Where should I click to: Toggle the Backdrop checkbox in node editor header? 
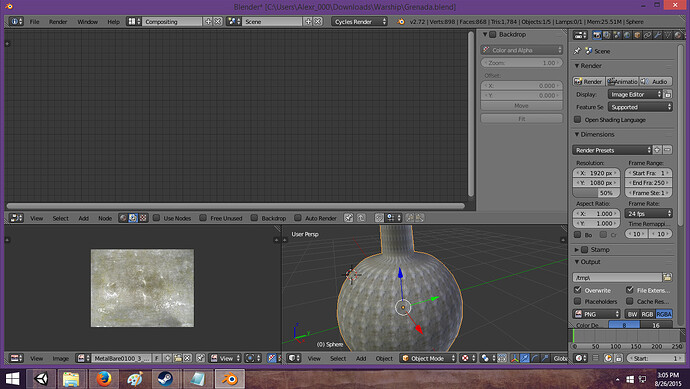point(254,218)
